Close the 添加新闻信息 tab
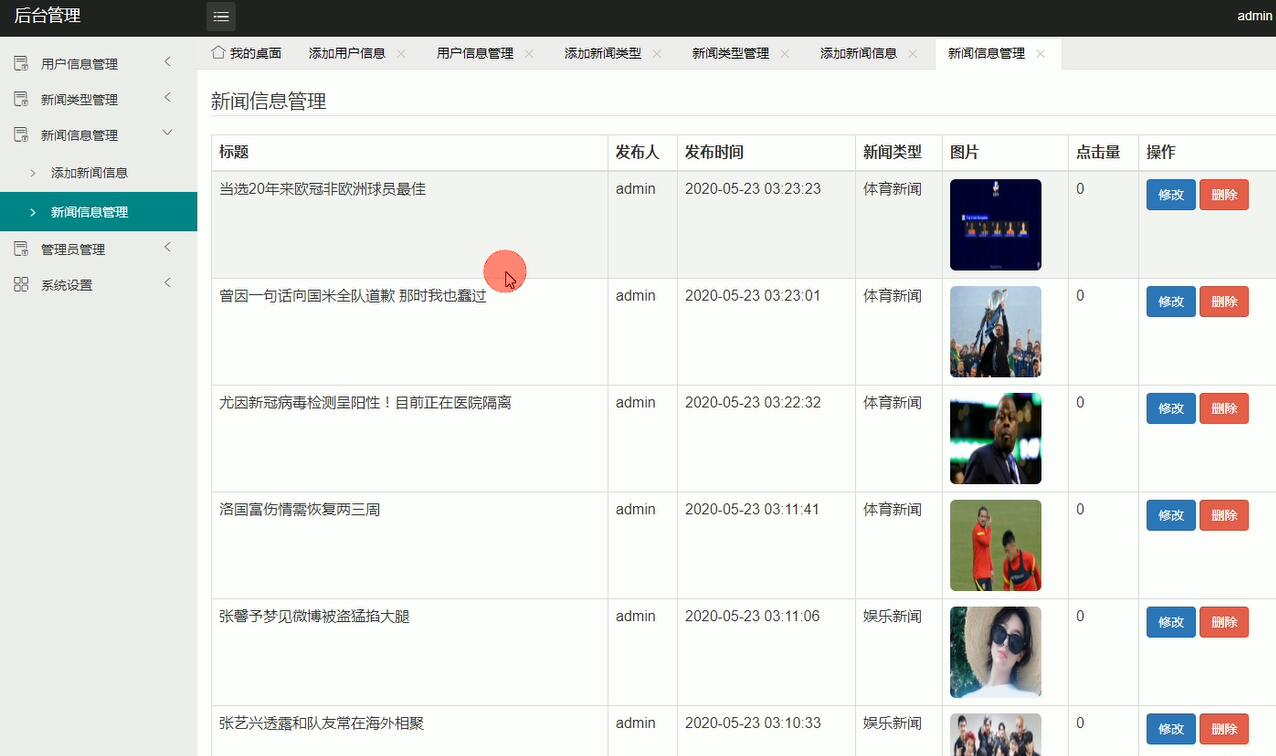 (x=913, y=54)
